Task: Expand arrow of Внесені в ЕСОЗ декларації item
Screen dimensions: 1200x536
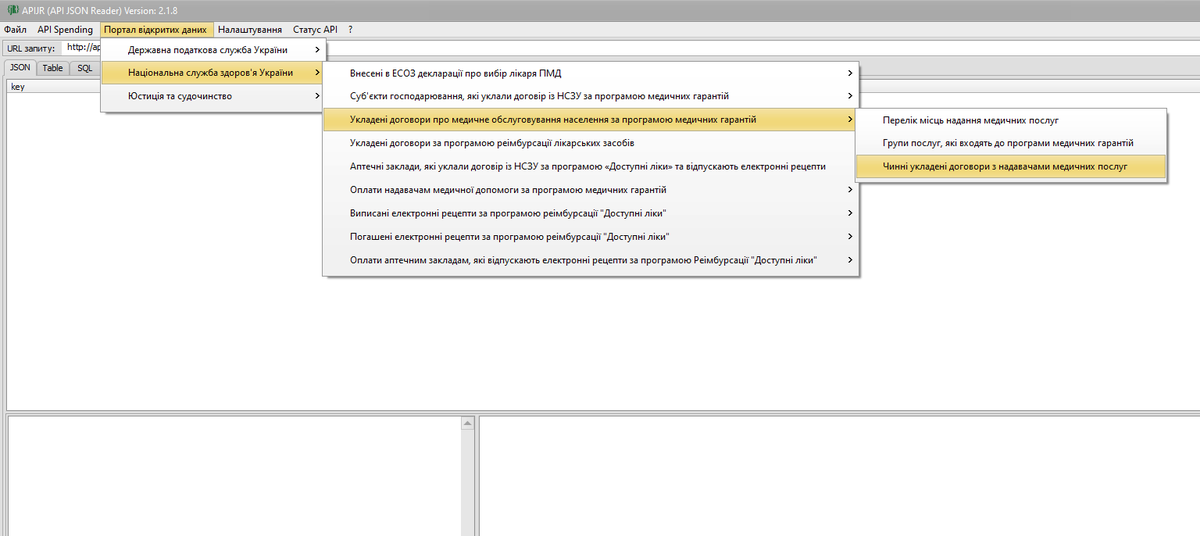Action: pyautogui.click(x=849, y=73)
